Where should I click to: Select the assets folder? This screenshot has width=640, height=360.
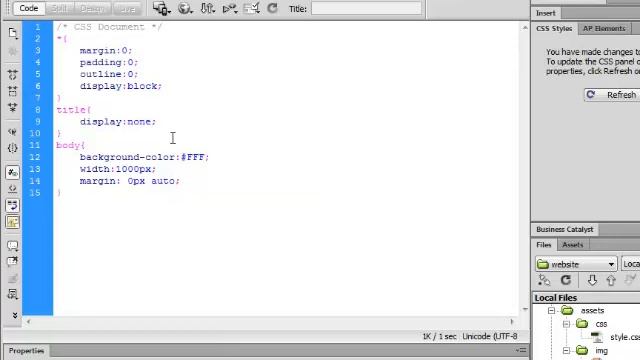[x=592, y=311]
